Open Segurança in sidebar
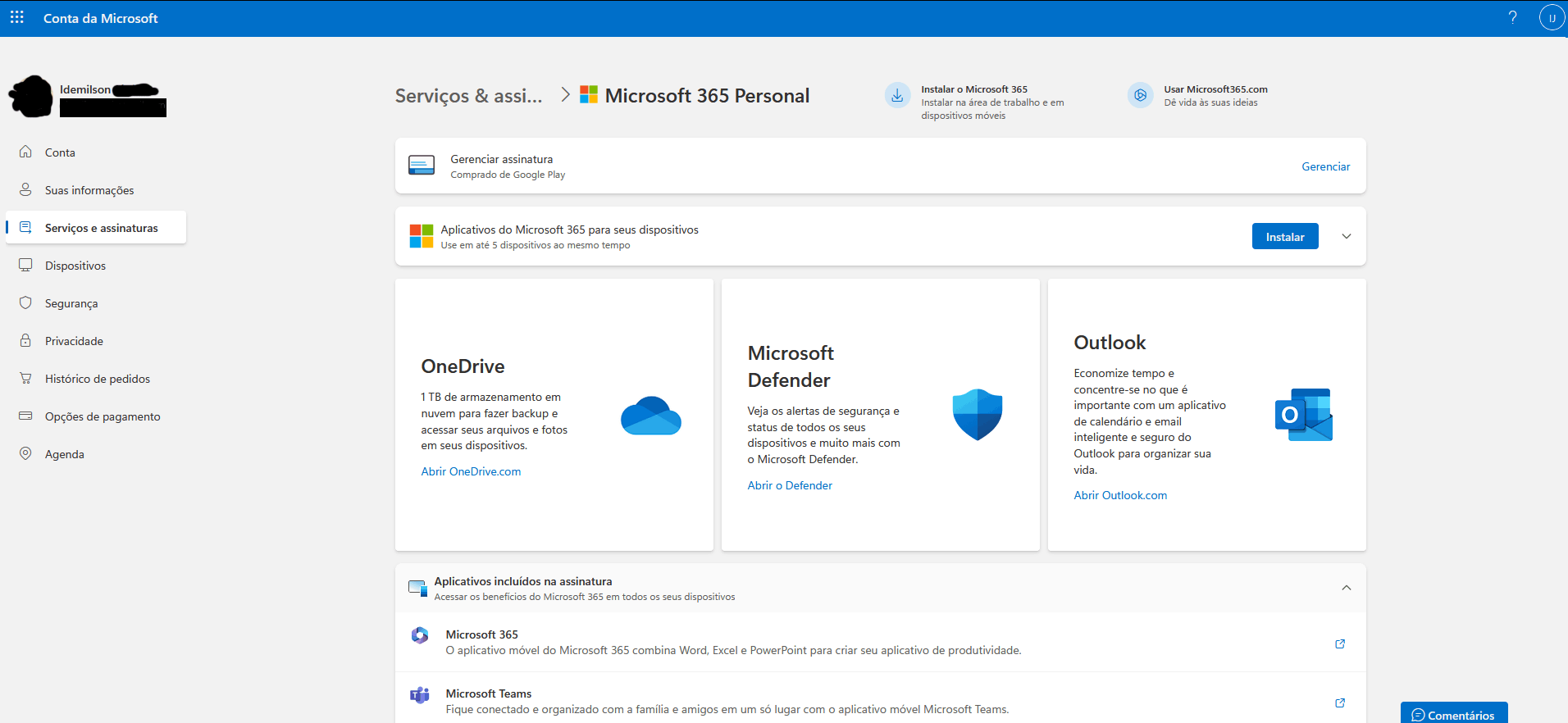Screen dimensions: 1568x723 (x=71, y=303)
